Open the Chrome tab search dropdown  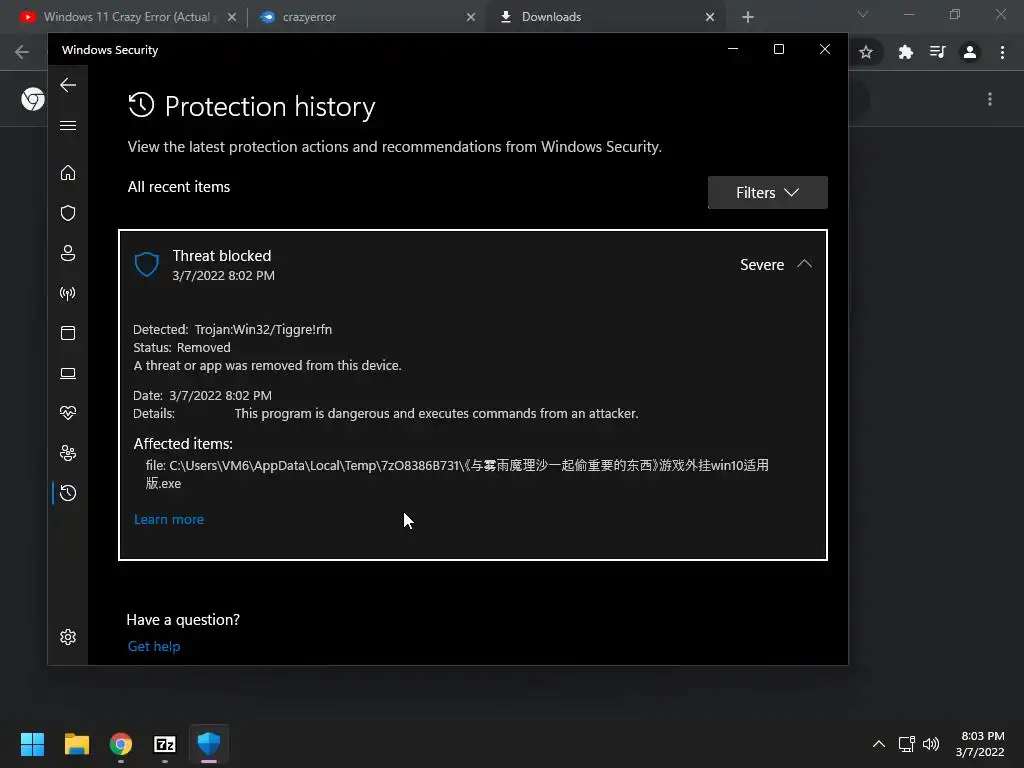[x=863, y=14]
